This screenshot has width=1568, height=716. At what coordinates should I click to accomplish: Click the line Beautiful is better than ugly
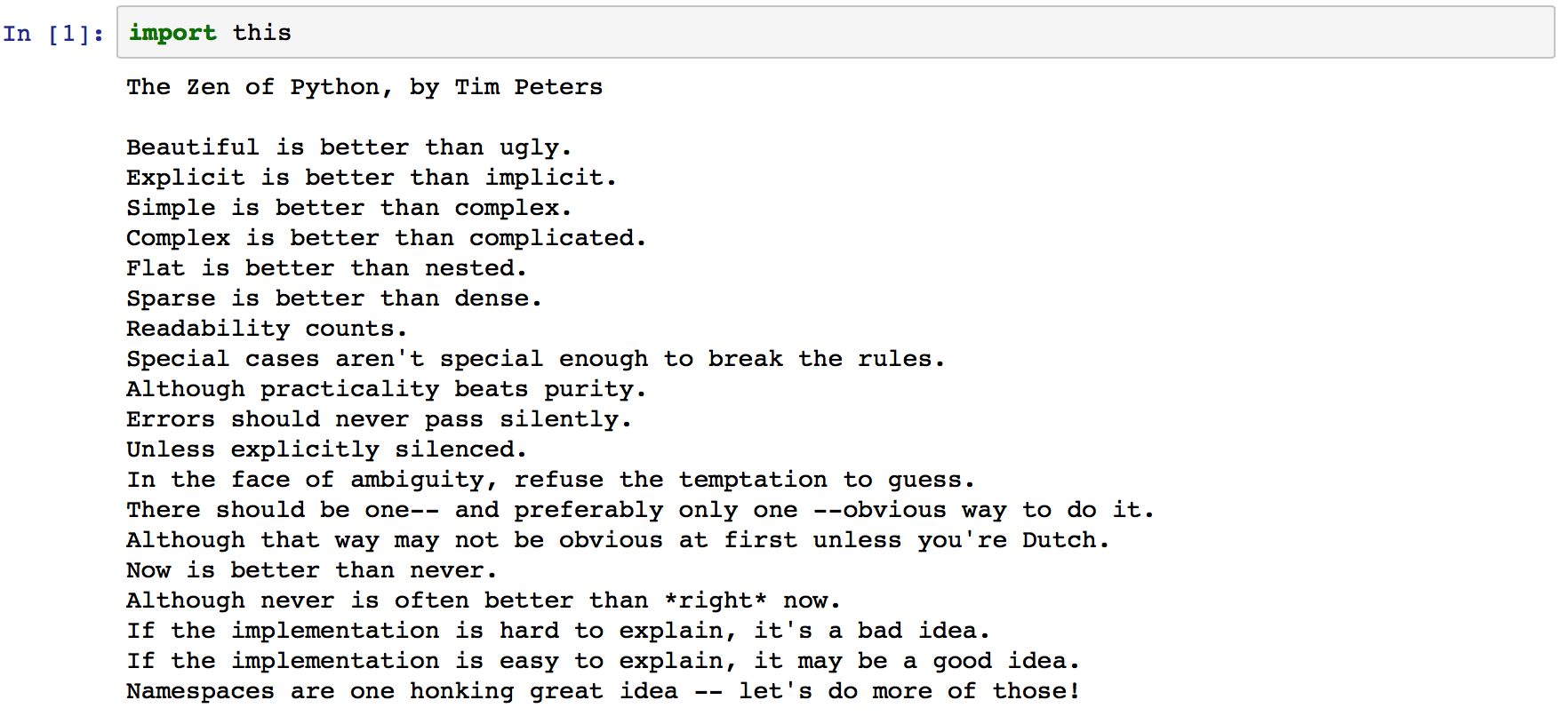(x=348, y=147)
